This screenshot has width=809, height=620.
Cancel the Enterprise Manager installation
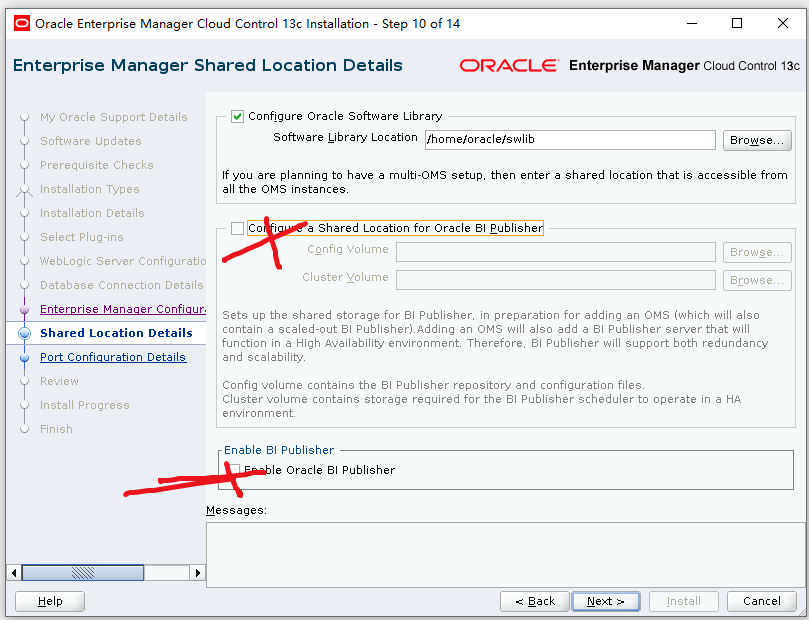pos(761,601)
